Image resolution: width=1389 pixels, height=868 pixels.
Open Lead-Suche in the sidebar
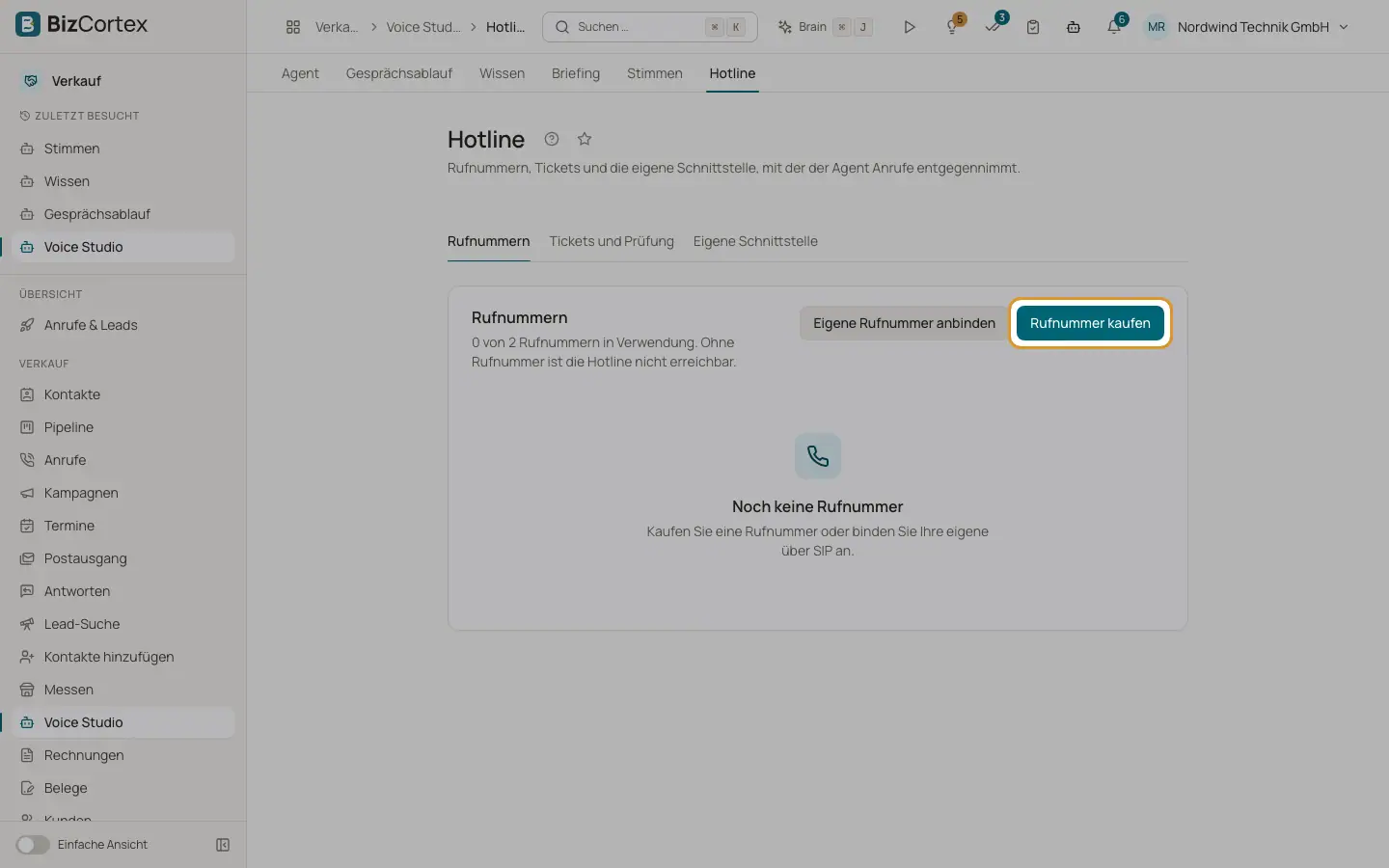click(123, 624)
